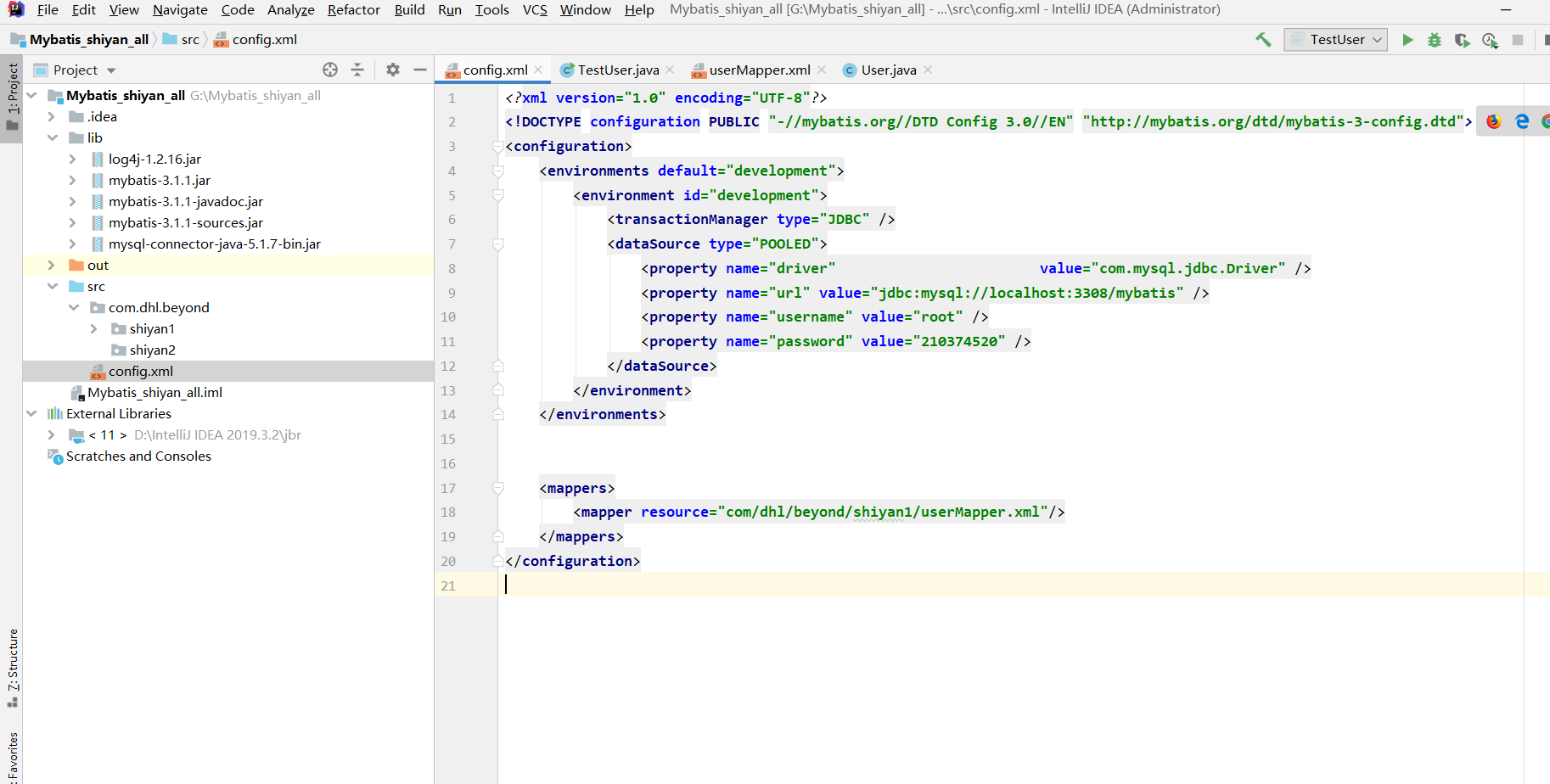Place cursor on empty line 21
This screenshot has width=1550, height=784.
coord(1023,585)
